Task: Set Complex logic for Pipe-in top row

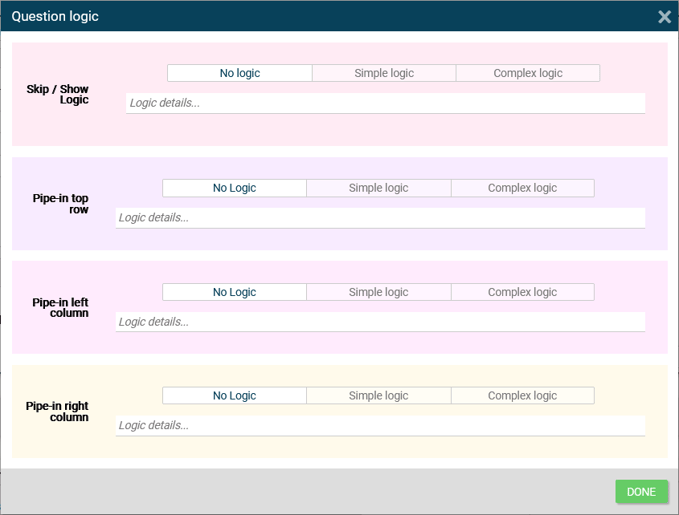Action: (x=522, y=188)
